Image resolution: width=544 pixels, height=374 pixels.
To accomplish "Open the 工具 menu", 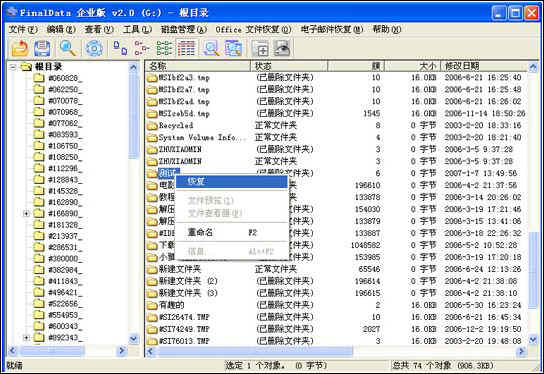I will pos(137,29).
